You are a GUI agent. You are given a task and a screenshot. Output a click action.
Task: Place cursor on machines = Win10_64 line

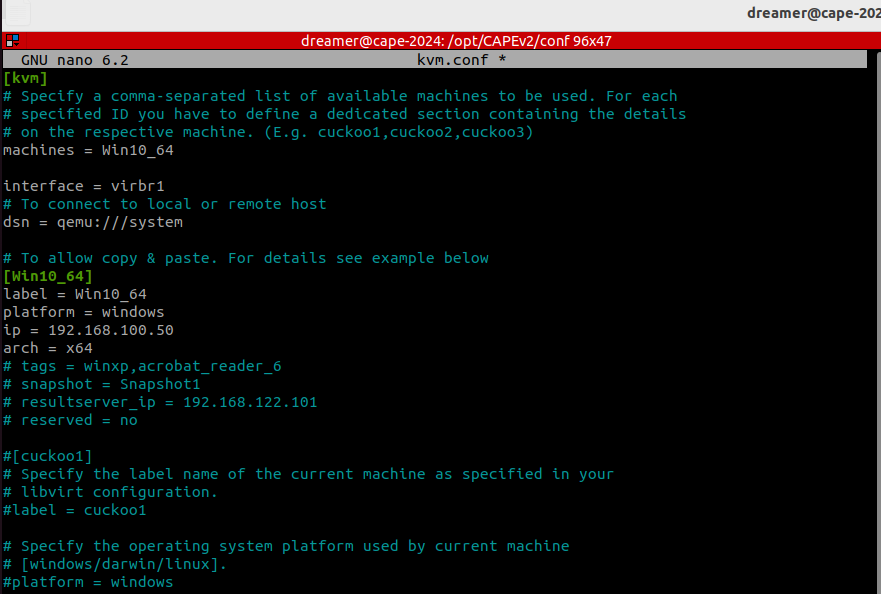click(x=88, y=150)
